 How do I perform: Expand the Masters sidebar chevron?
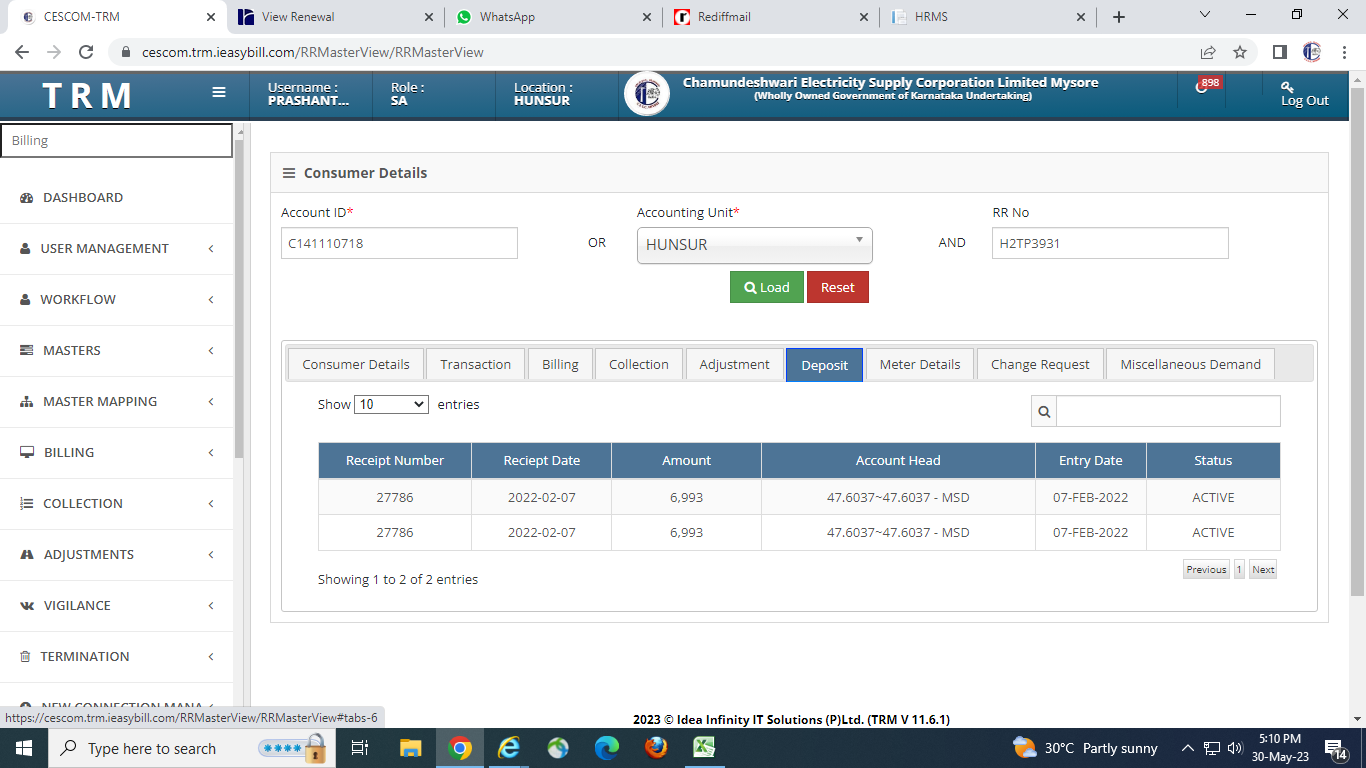211,351
